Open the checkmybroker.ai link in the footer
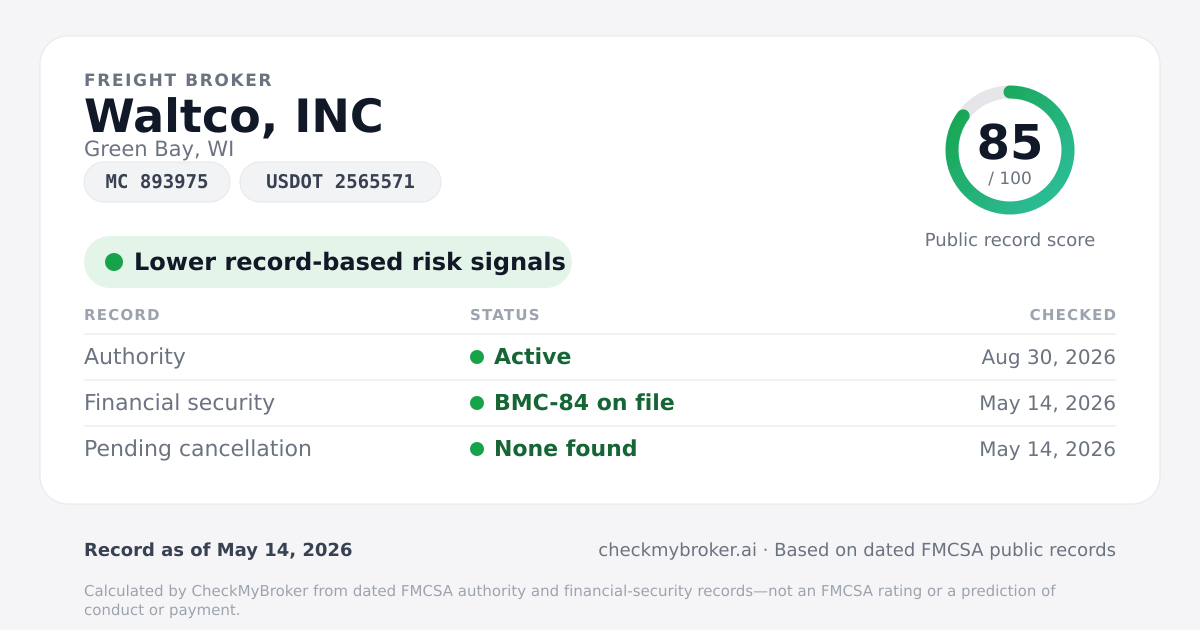 677,550
